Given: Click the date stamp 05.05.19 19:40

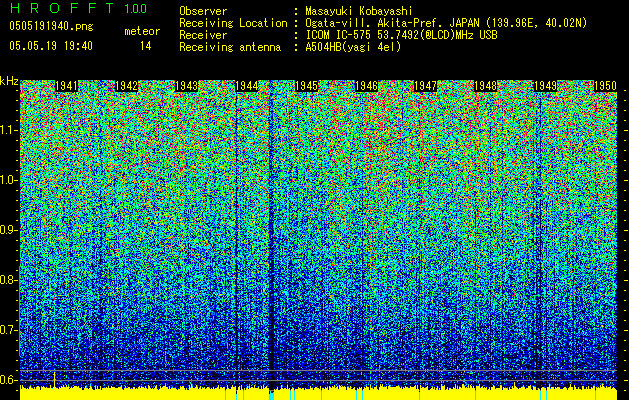Looking at the screenshot, I should coord(51,46).
